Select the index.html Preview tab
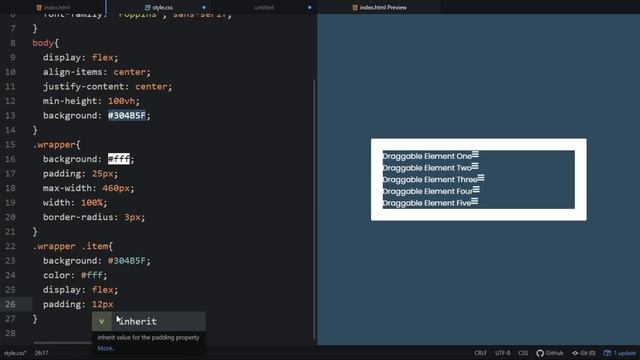Viewport: 640px width, 360px height. [380, 7]
